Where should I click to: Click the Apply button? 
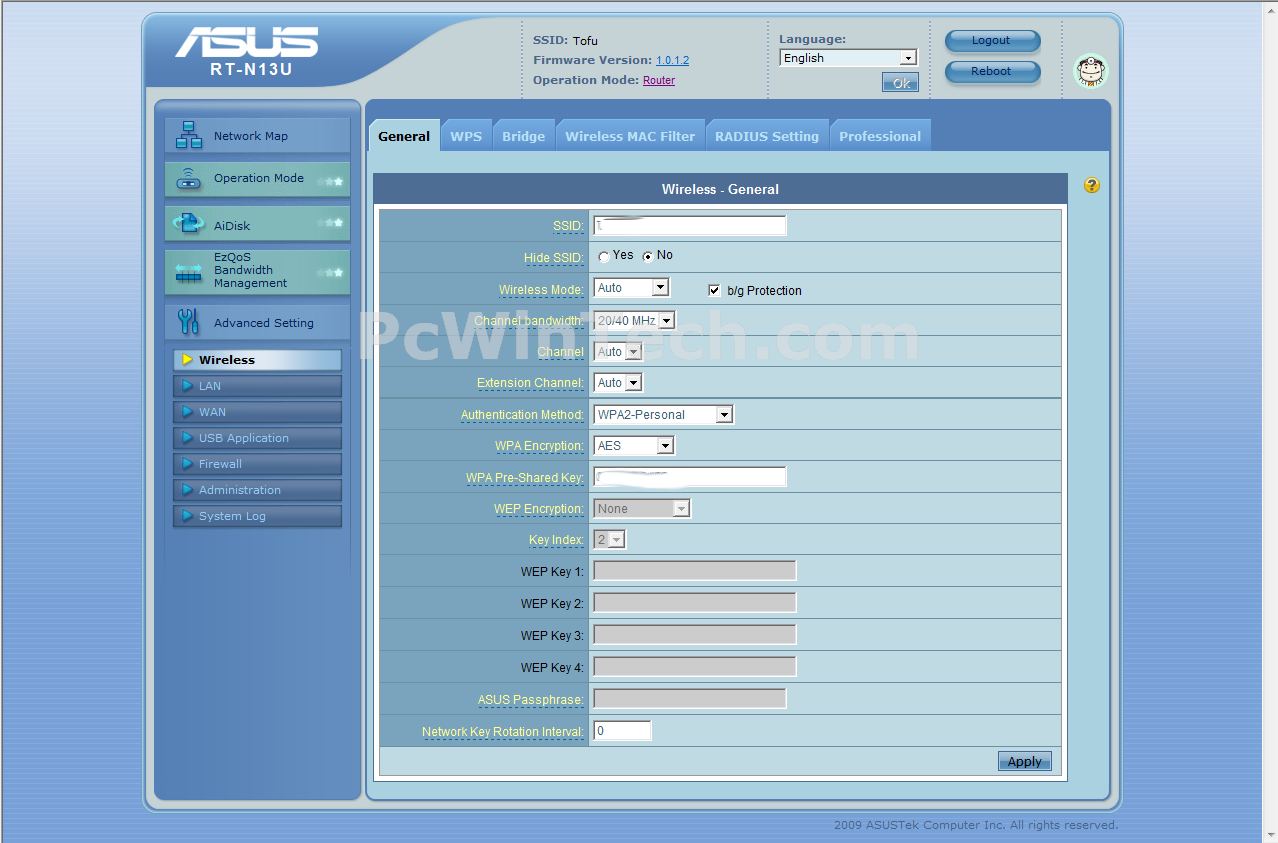(1024, 761)
